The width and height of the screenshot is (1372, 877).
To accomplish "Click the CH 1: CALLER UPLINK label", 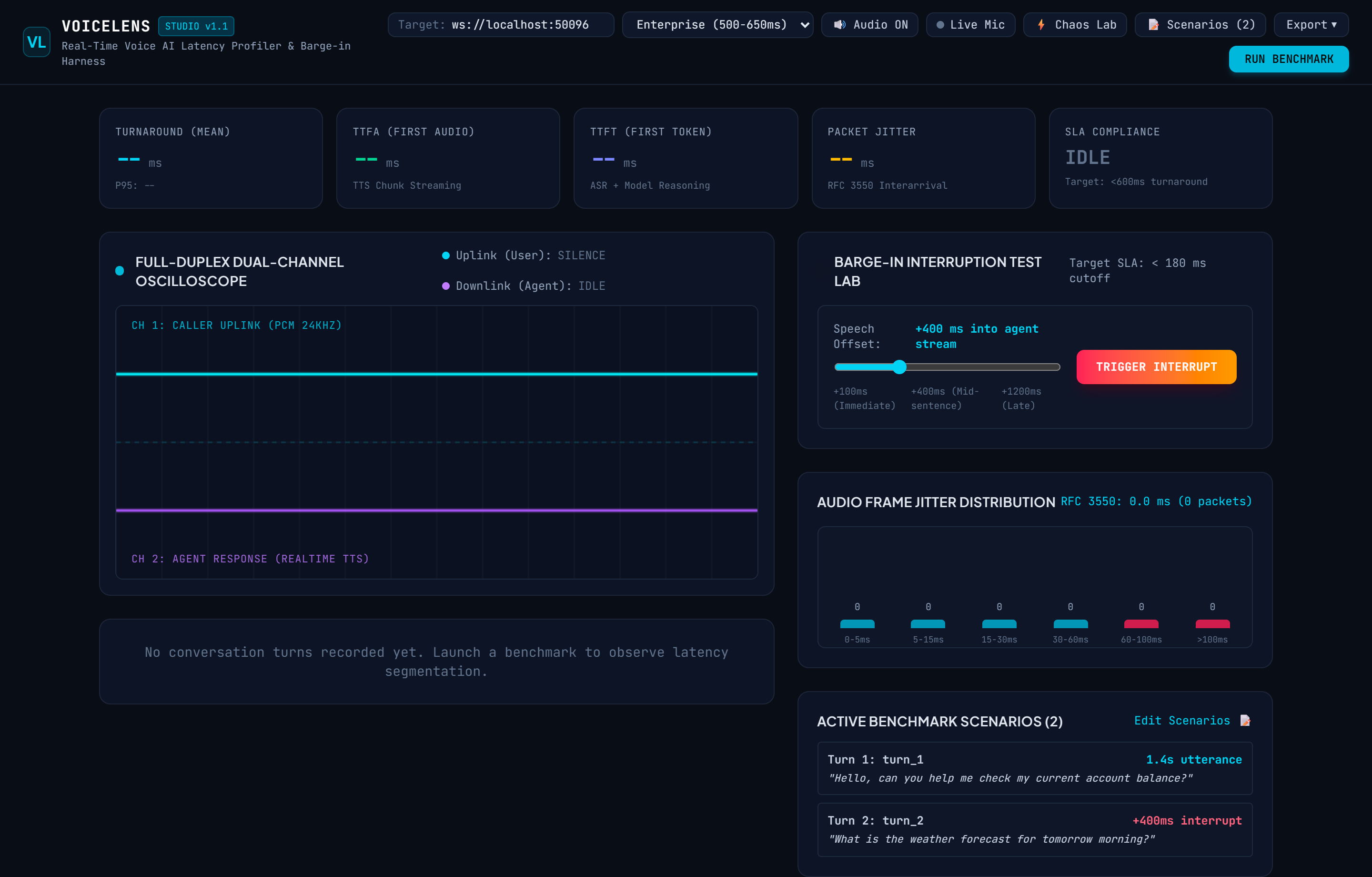I will pyautogui.click(x=236, y=325).
